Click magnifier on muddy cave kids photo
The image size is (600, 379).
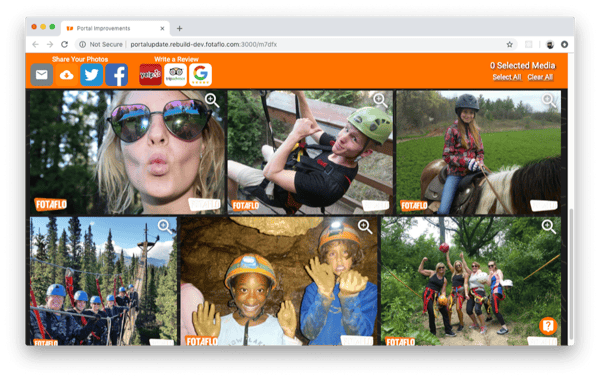coord(365,227)
